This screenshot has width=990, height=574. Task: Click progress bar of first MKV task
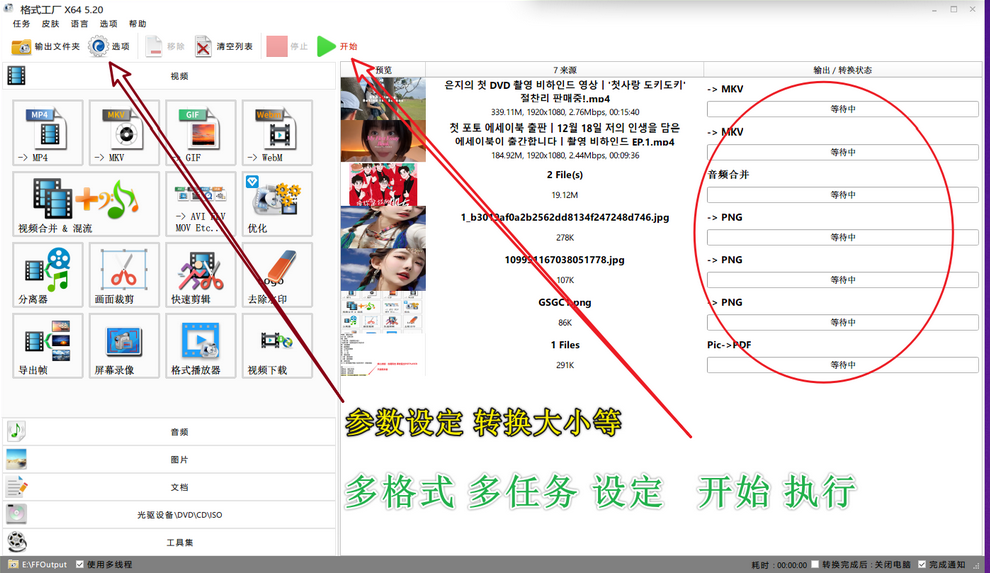(842, 109)
